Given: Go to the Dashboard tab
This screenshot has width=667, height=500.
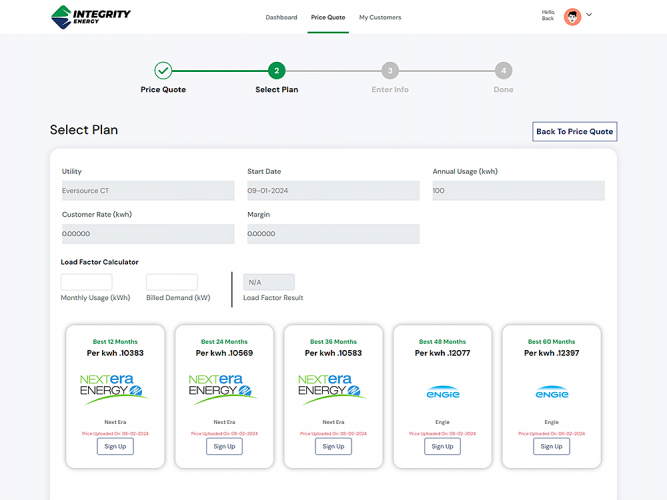Looking at the screenshot, I should pos(281,17).
